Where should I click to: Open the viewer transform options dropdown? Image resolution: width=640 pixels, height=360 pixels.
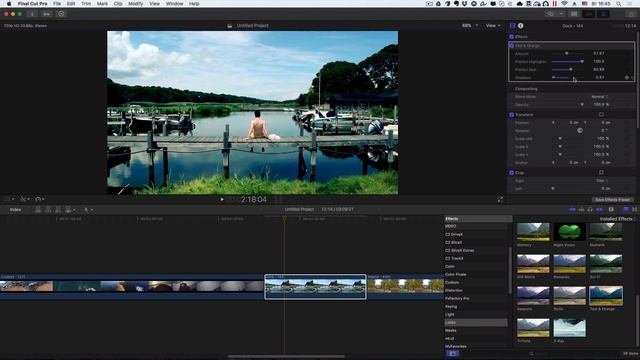(x=9, y=199)
